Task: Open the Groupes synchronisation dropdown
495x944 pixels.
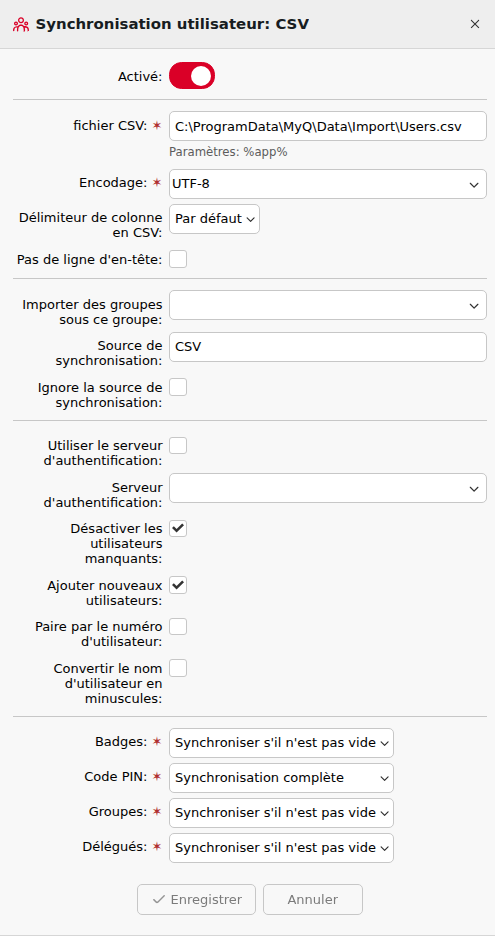Action: (281, 813)
